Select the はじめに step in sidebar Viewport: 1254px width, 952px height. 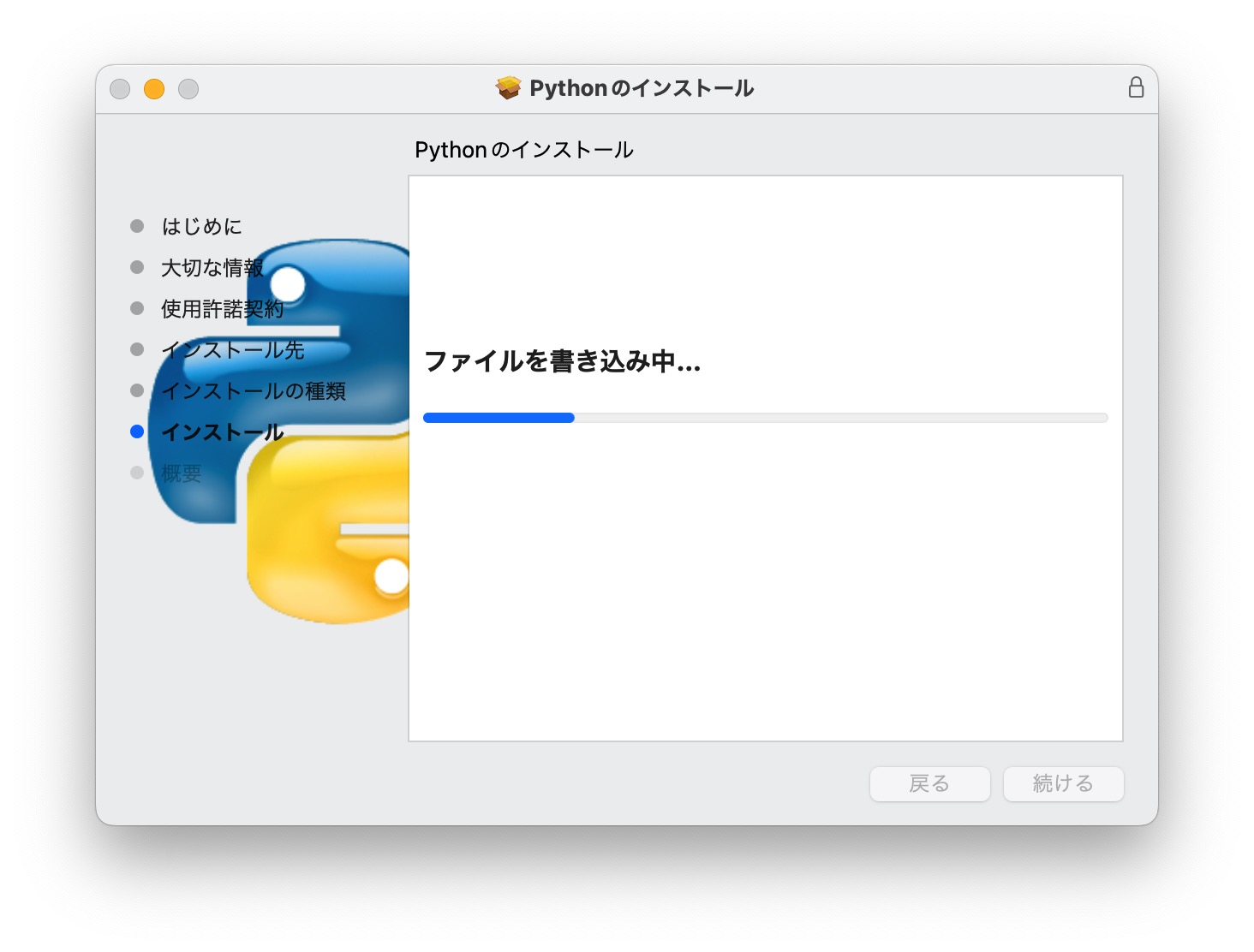(x=201, y=227)
